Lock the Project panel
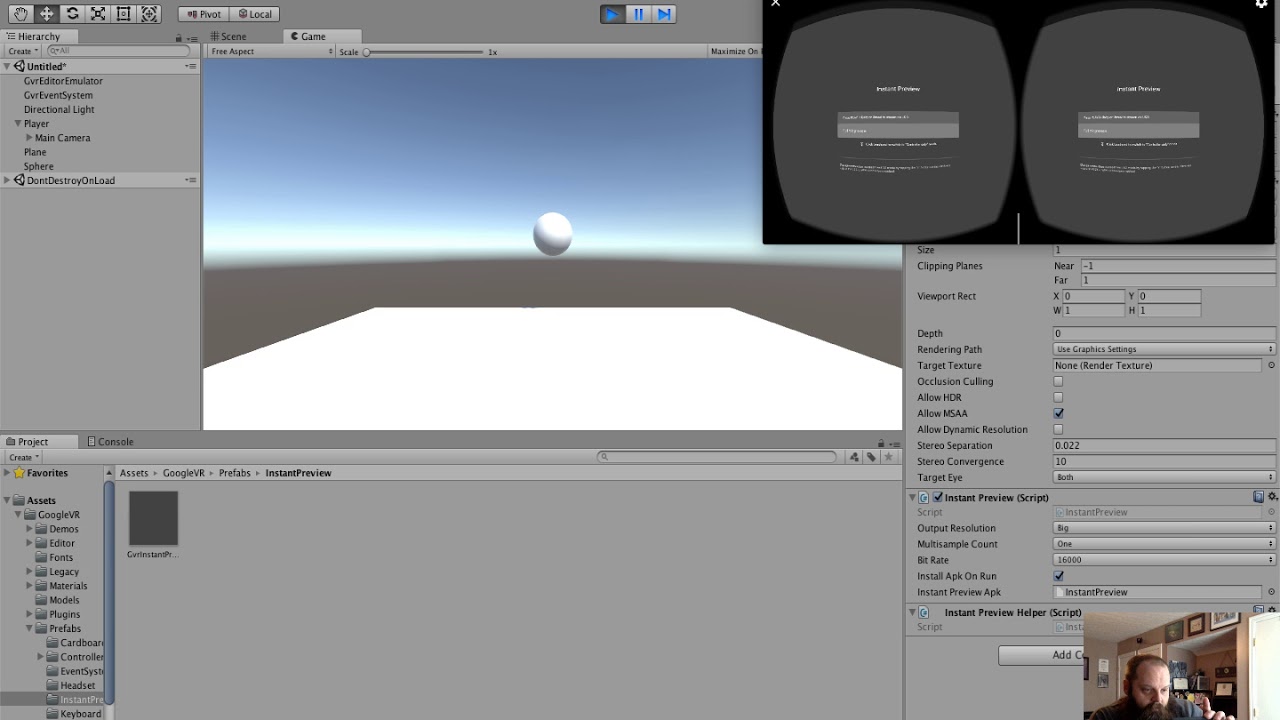1280x720 pixels. pos(881,442)
